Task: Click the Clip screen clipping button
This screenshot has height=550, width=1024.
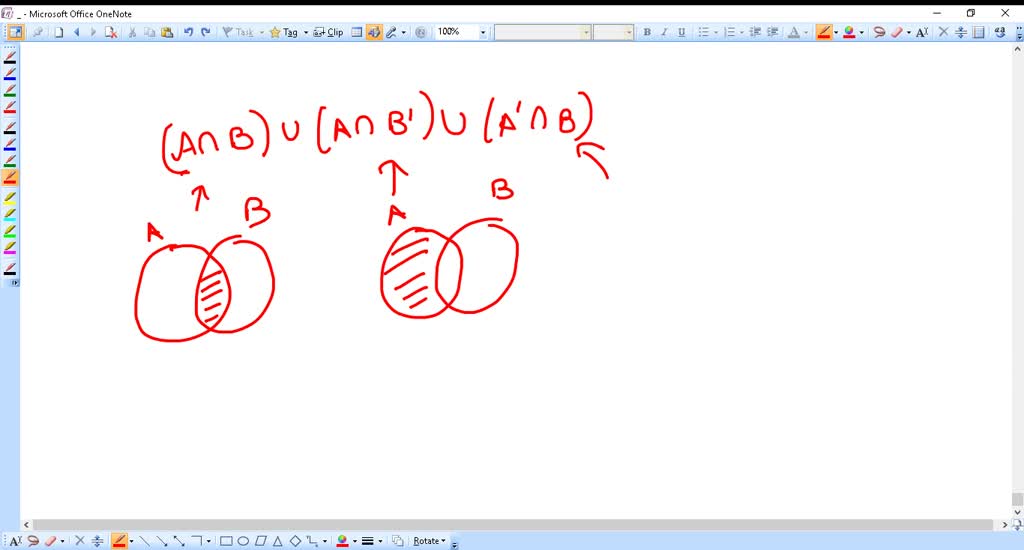Action: 328,32
